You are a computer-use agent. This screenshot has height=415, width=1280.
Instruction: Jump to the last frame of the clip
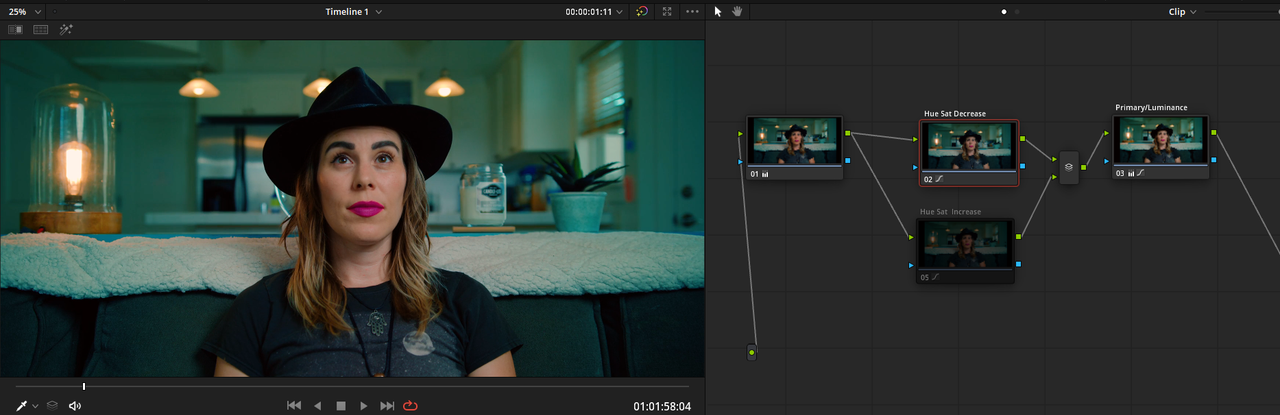pos(387,405)
